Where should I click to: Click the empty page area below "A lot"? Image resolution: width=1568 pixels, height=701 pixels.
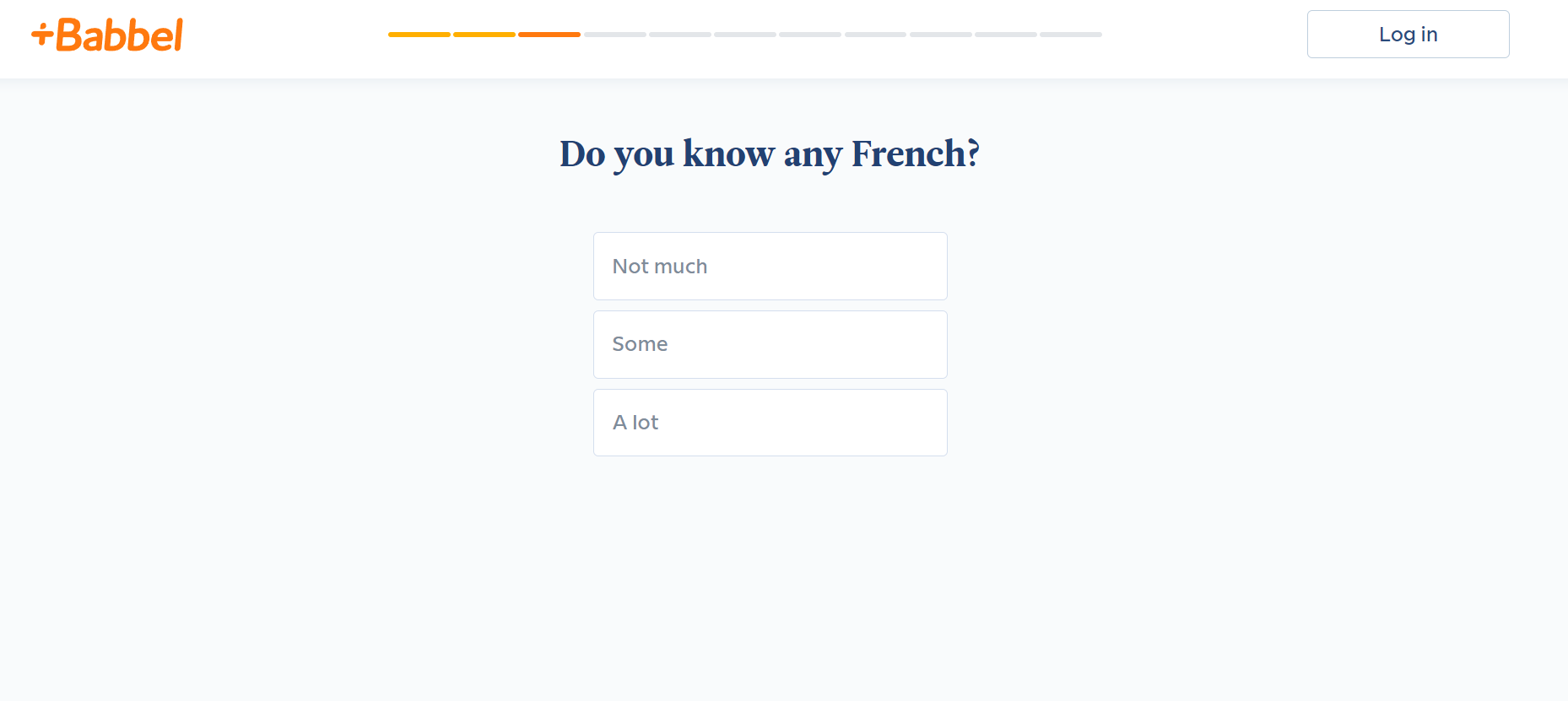tap(770, 574)
